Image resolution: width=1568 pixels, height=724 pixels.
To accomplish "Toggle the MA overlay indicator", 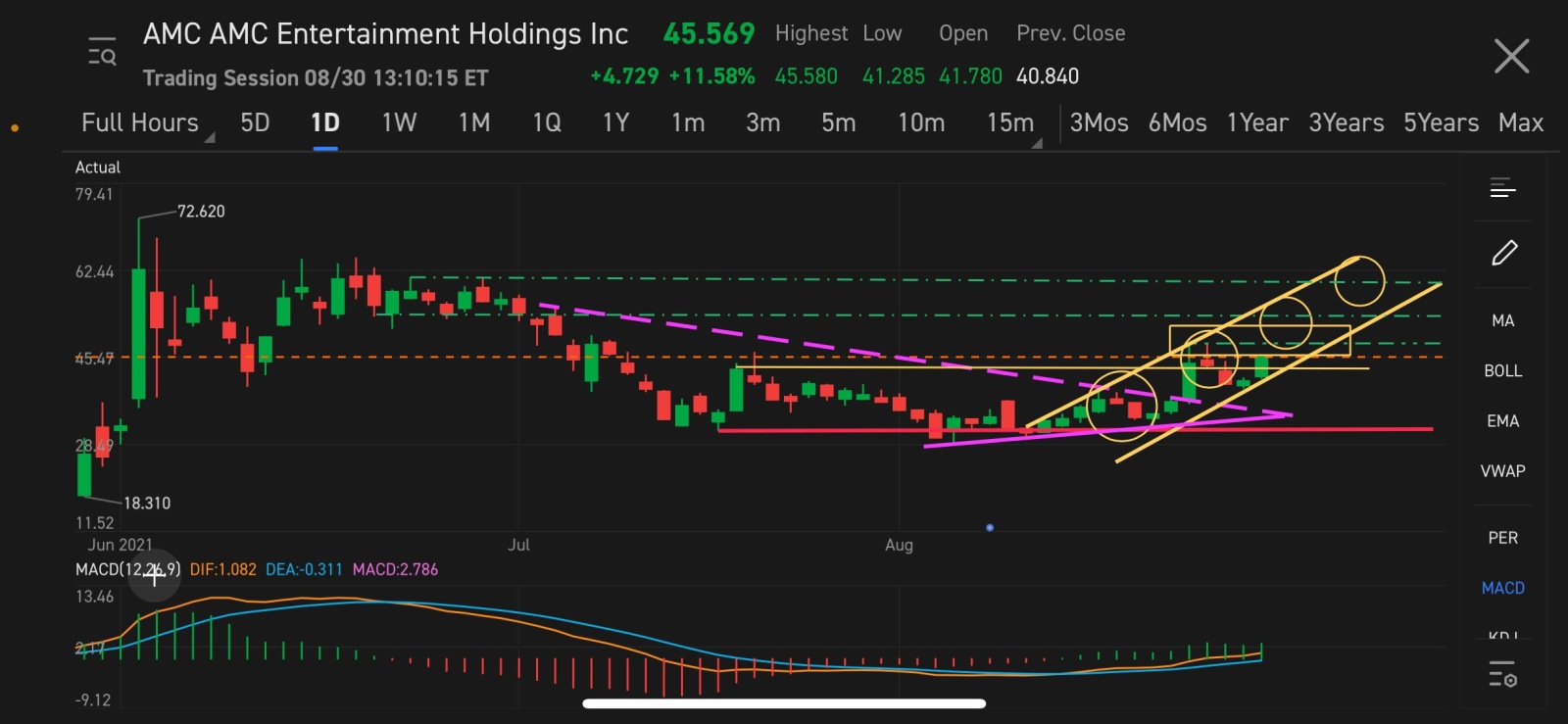I will tap(1502, 320).
